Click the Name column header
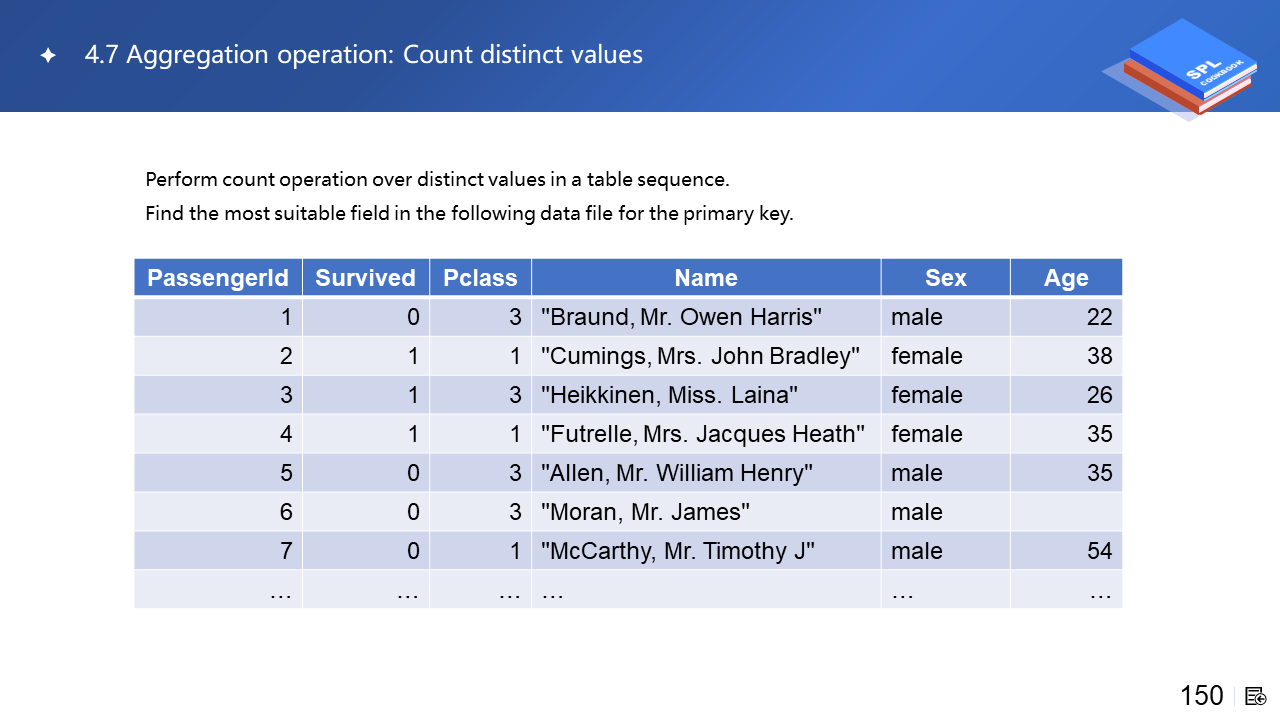1280x720 pixels. point(705,278)
